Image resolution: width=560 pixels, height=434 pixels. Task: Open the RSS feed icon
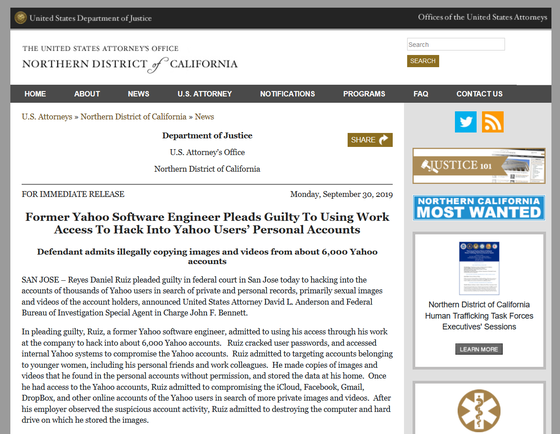(492, 122)
